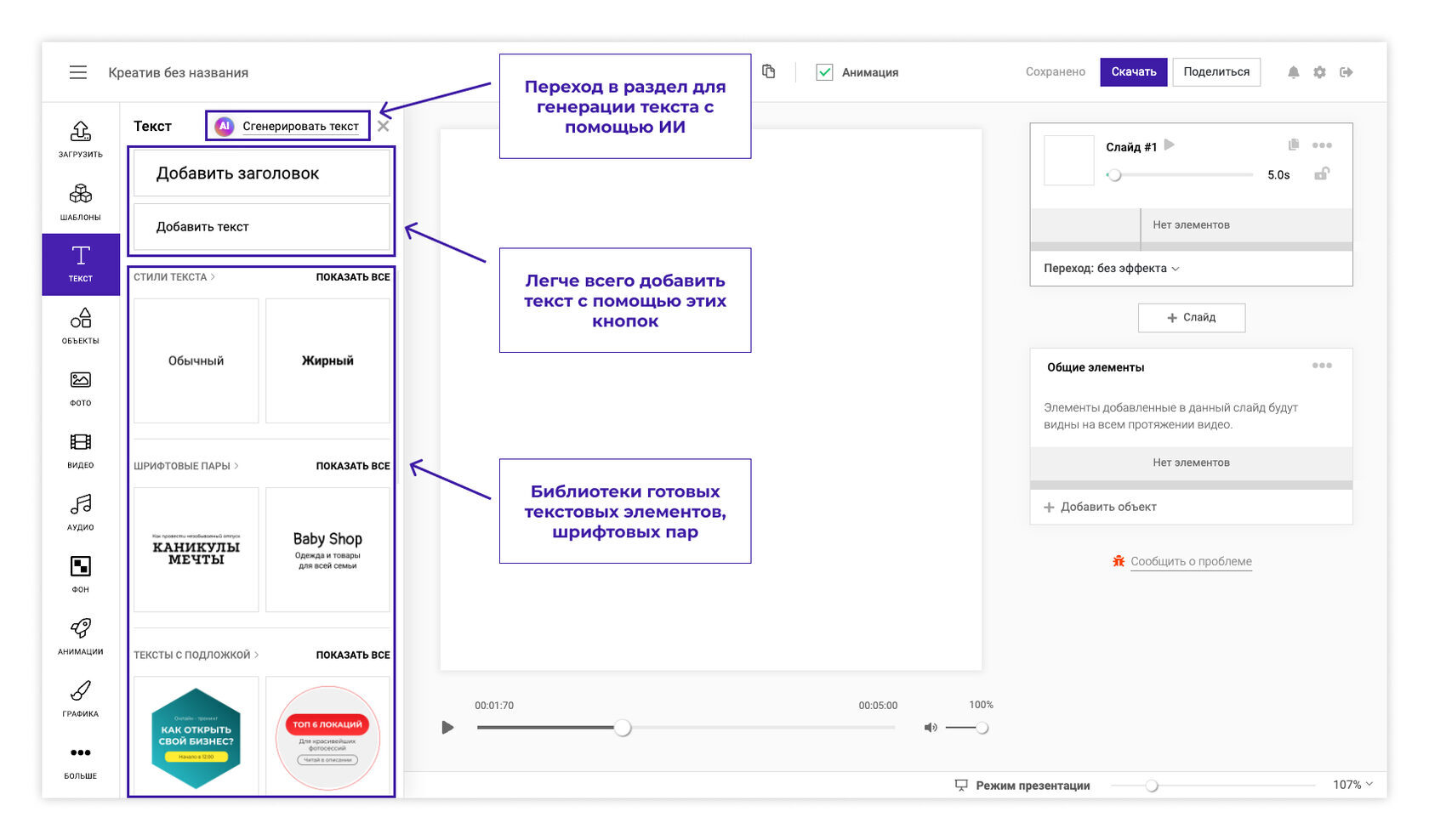Viewport: 1429px width, 840px height.
Task: Open the hamburger menu
Action: click(78, 72)
